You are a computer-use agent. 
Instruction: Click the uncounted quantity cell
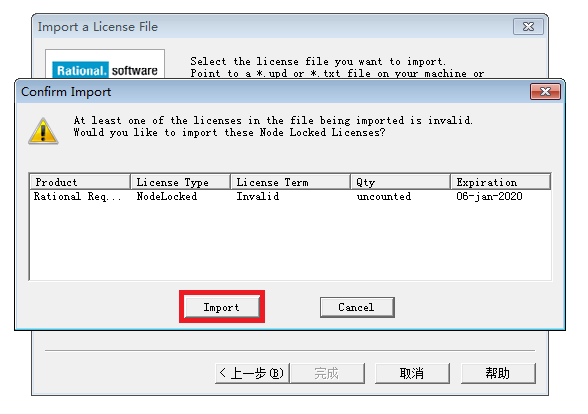[384, 196]
